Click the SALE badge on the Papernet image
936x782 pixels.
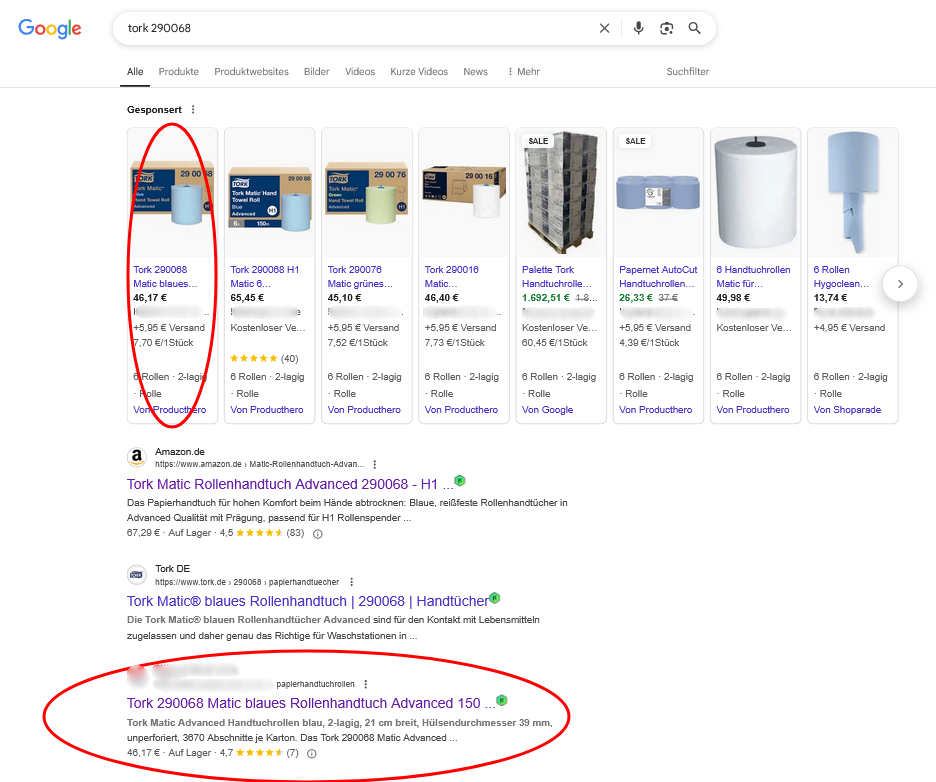tap(635, 141)
